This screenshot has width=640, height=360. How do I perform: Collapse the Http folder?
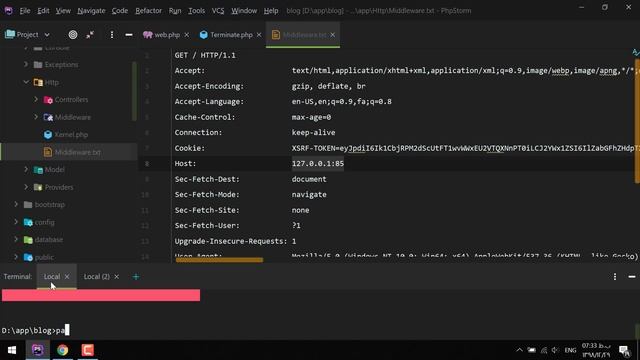click(x=26, y=82)
